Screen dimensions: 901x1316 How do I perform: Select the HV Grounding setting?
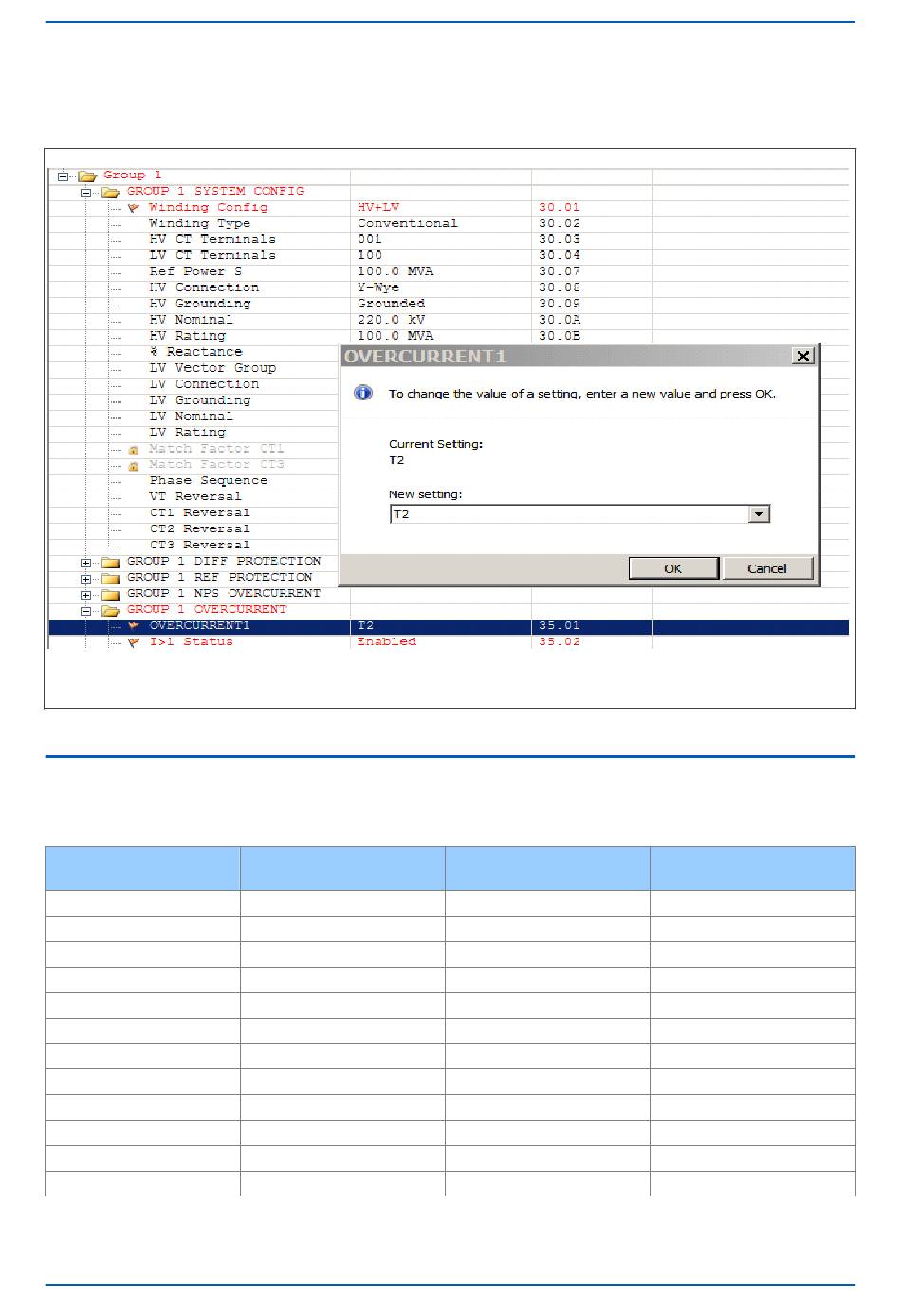click(x=200, y=304)
